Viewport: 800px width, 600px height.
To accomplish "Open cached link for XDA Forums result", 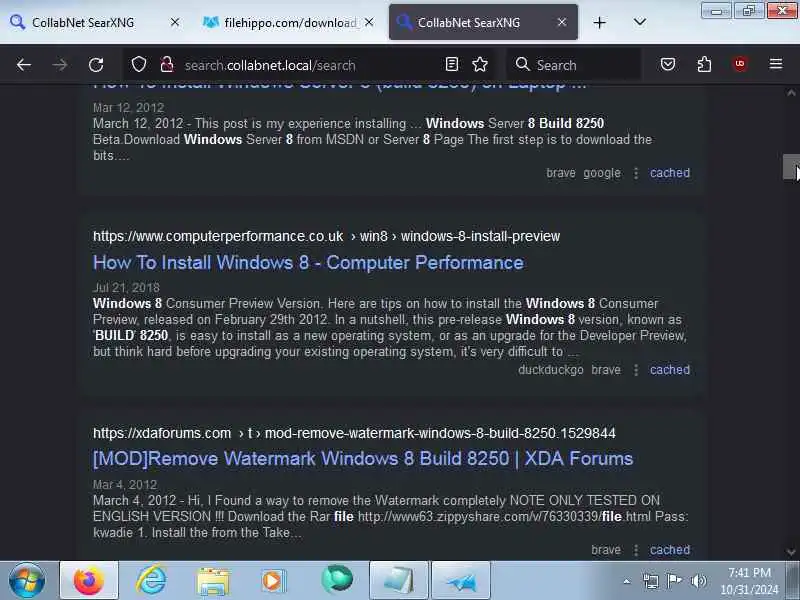I will [x=669, y=550].
